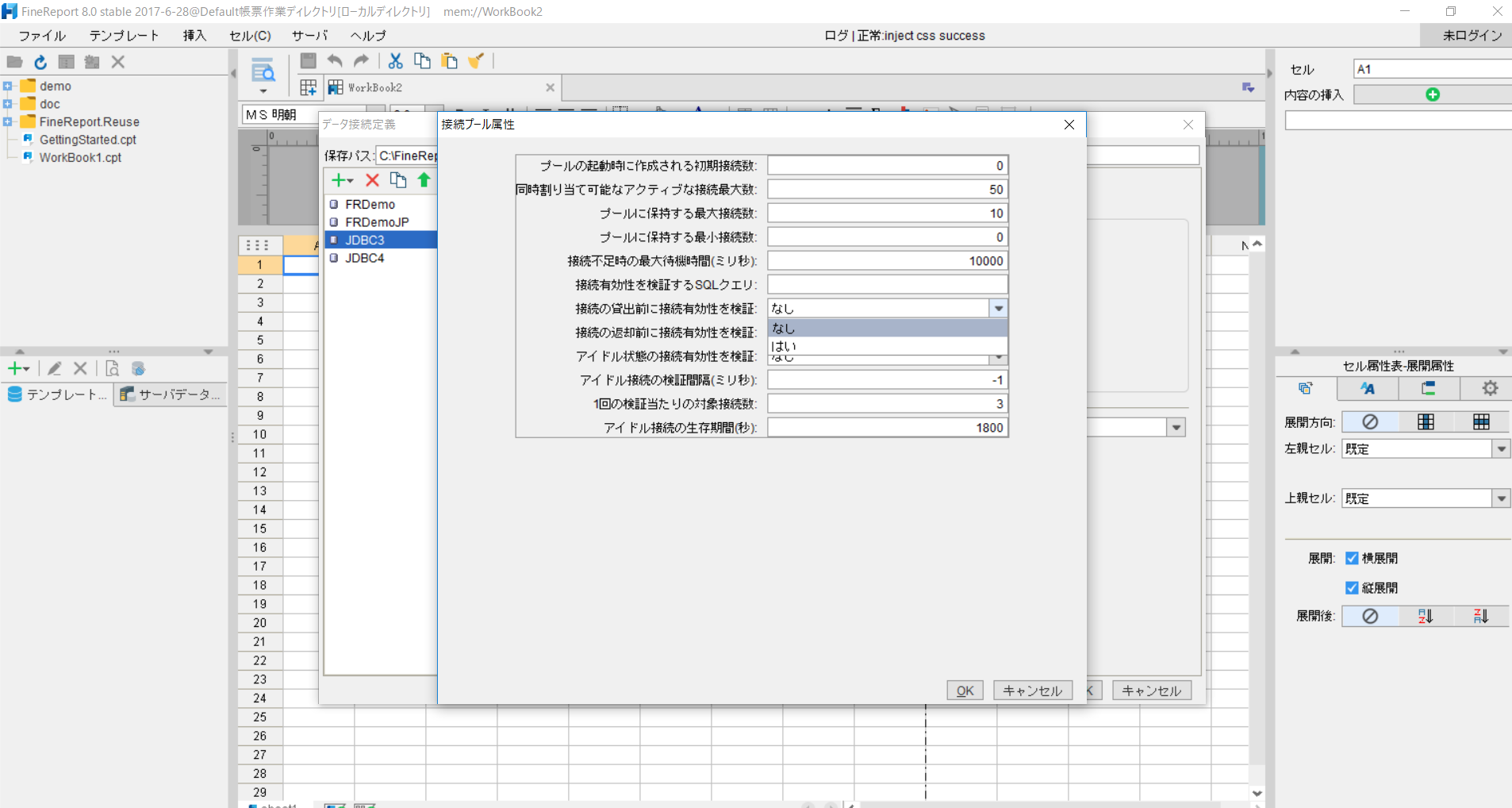
Task: Click キャンセル in the 接続プール属性 dialog
Action: pos(1033,691)
